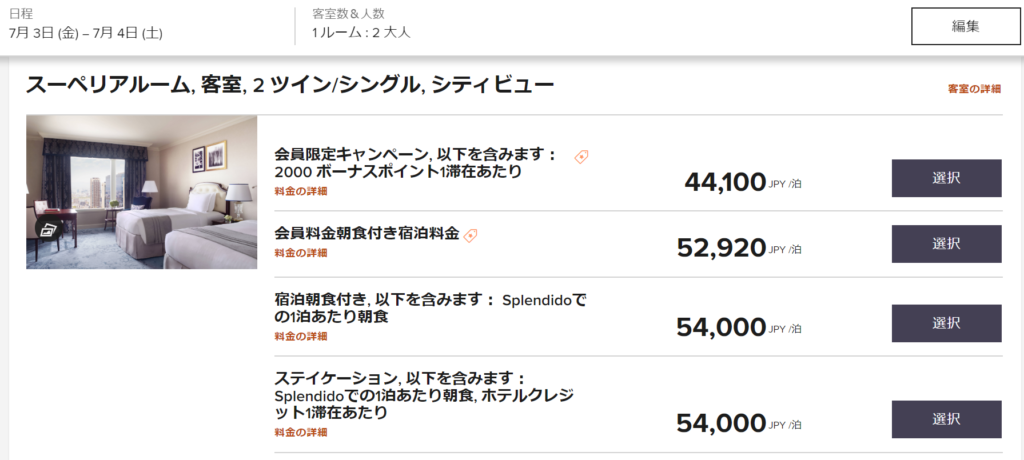Open 料金の詳細 under 会員限定キャンペーン

pyautogui.click(x=301, y=191)
